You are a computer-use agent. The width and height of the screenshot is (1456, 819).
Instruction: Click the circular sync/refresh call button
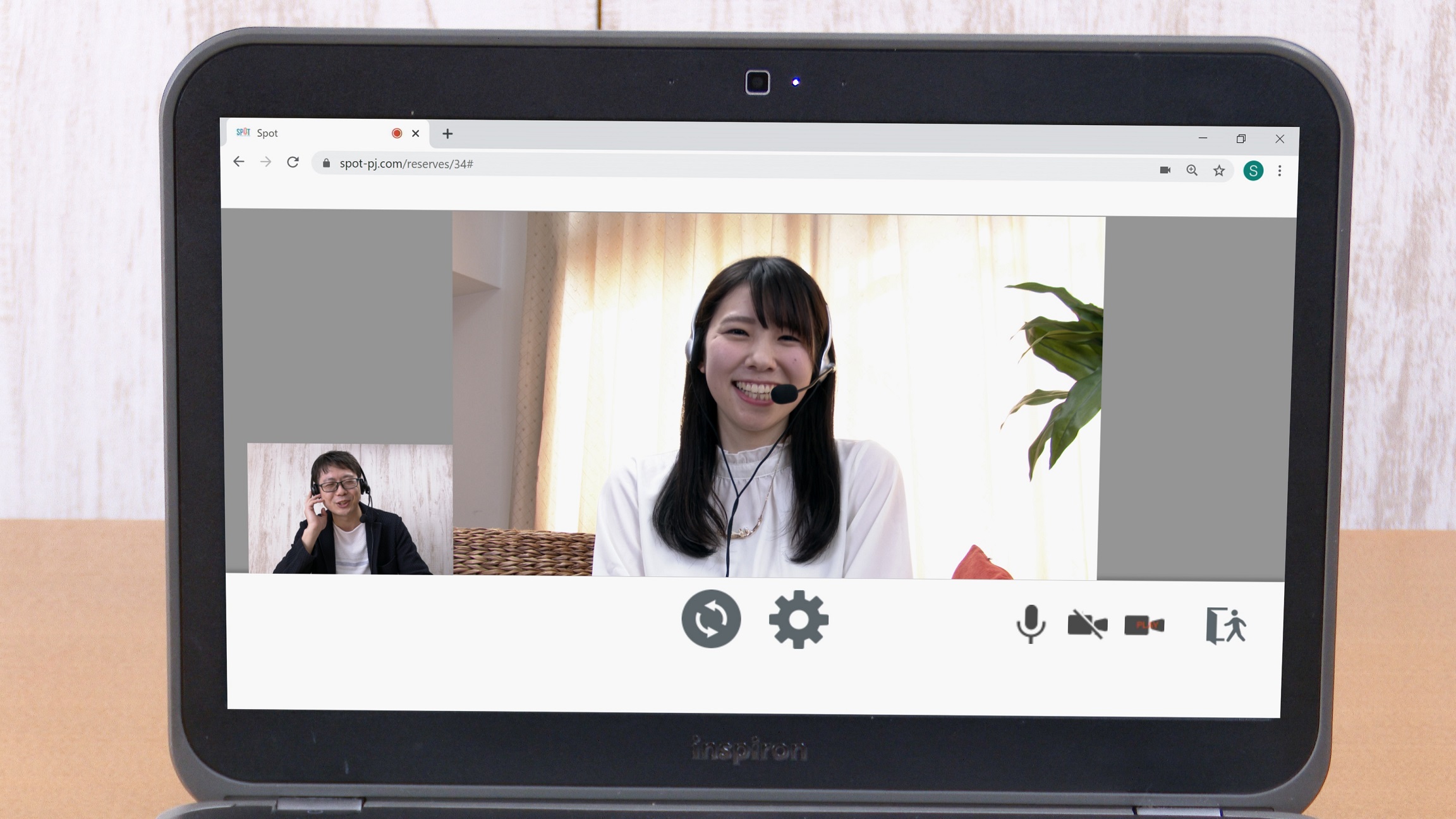coord(711,619)
